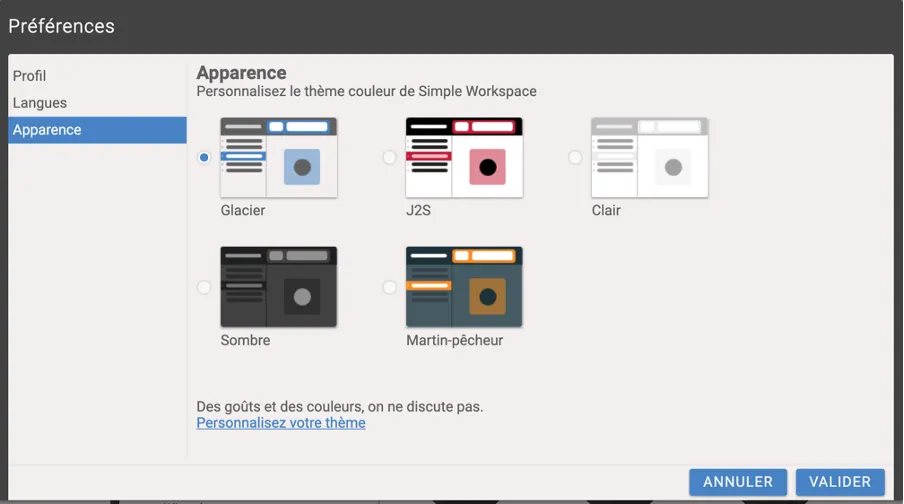The width and height of the screenshot is (904, 504).
Task: Open the Personnalisez votre thème link
Action: (281, 423)
